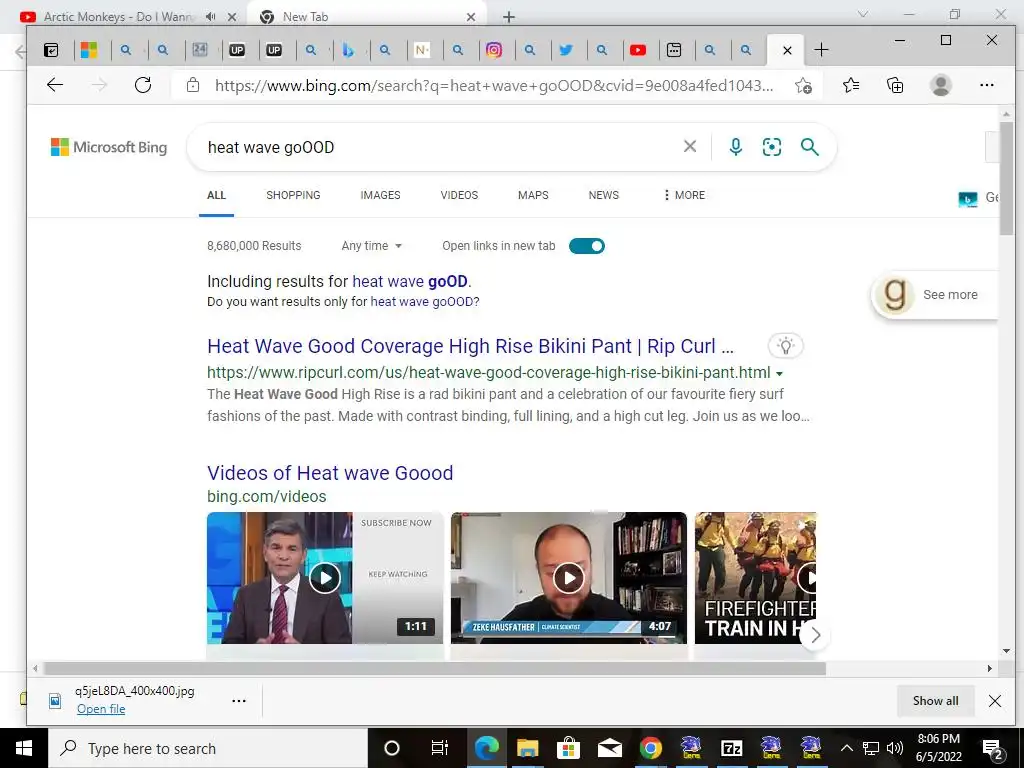Select the ALL results tab
Screen dimensions: 1024x768
[216, 195]
